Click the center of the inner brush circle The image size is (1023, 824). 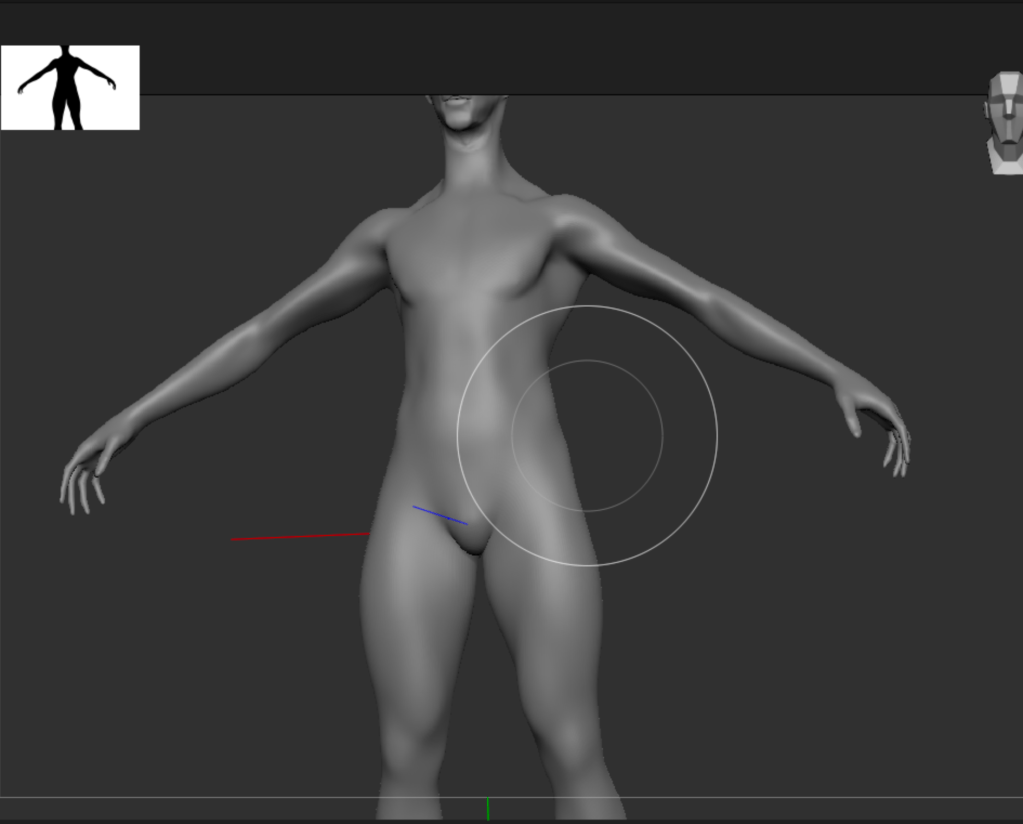587,436
